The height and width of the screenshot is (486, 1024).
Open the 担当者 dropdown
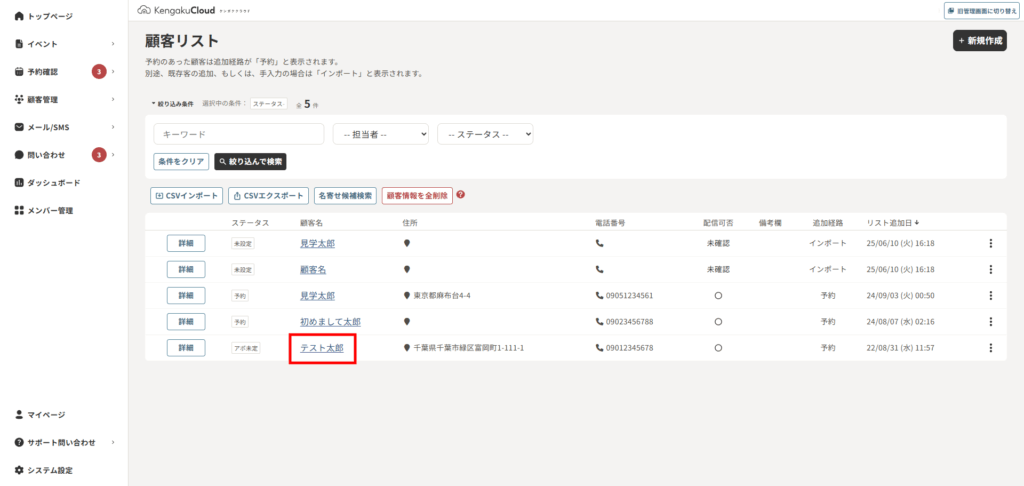click(x=380, y=134)
